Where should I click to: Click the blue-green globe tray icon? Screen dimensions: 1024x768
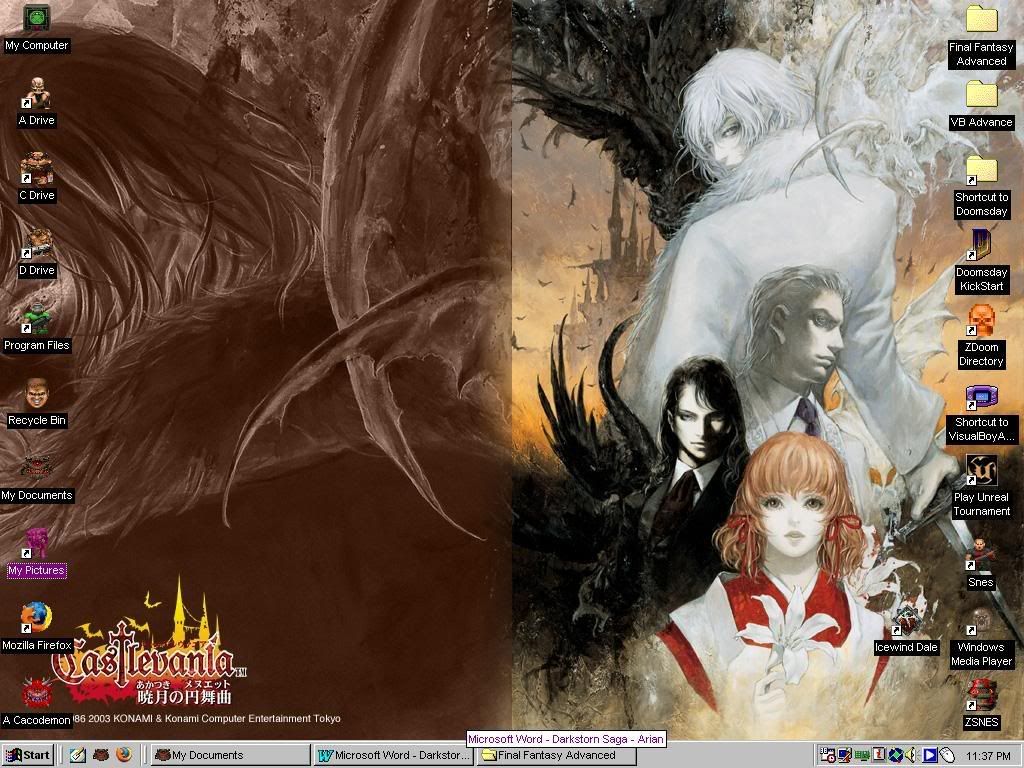[895, 756]
